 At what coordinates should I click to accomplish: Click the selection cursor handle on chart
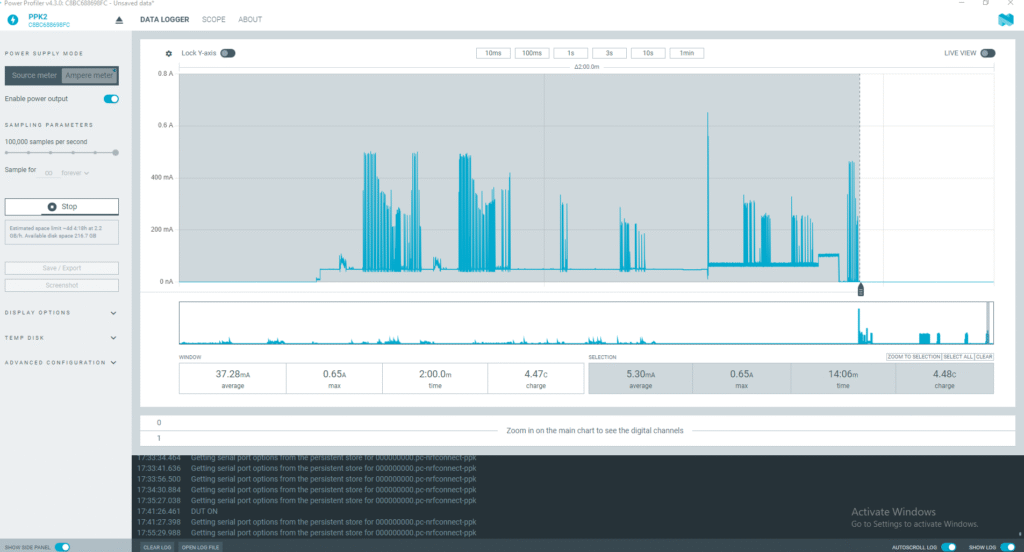(x=860, y=289)
